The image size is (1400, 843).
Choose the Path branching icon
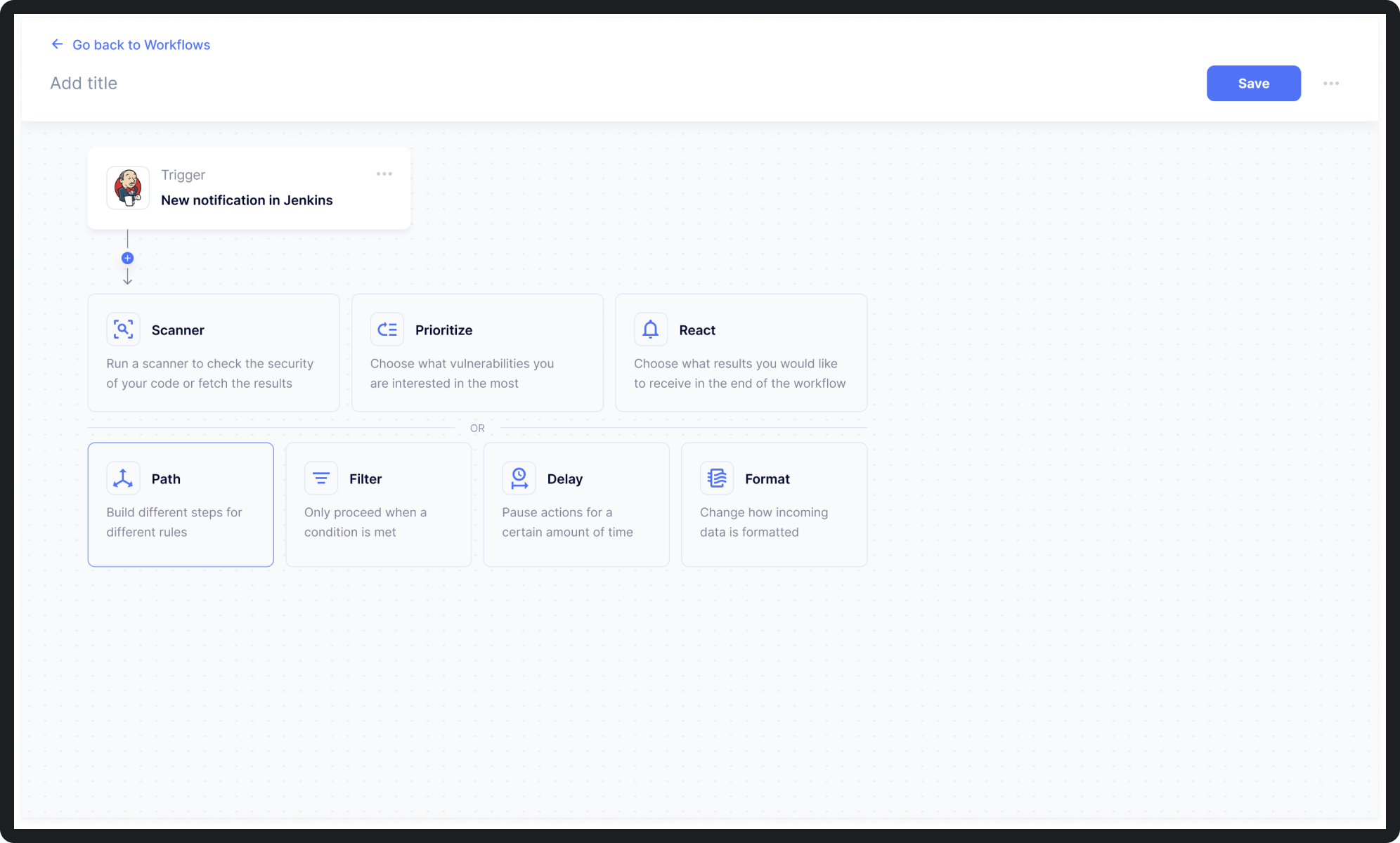point(123,478)
